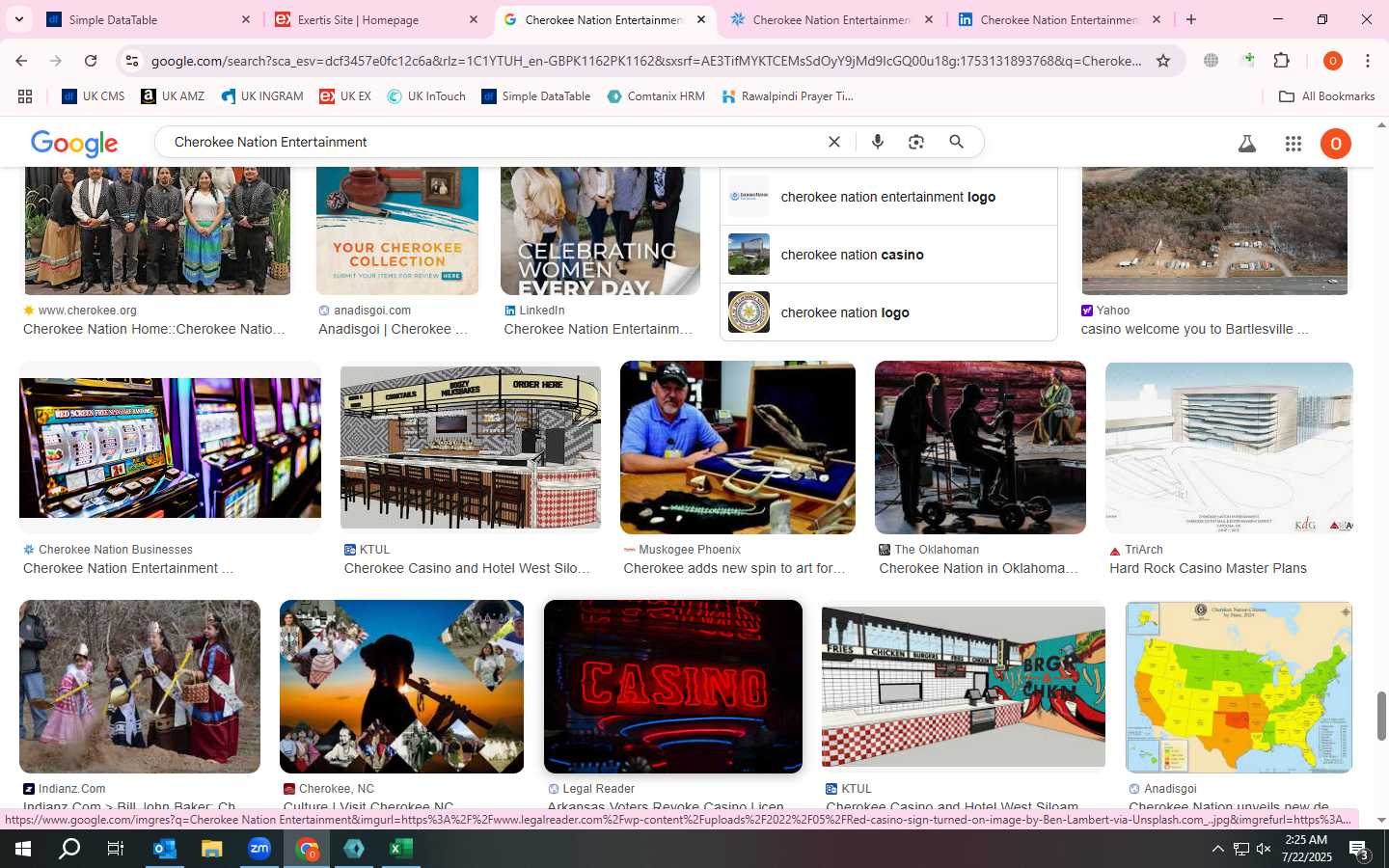Open the All Bookmarks folder

tap(1326, 96)
